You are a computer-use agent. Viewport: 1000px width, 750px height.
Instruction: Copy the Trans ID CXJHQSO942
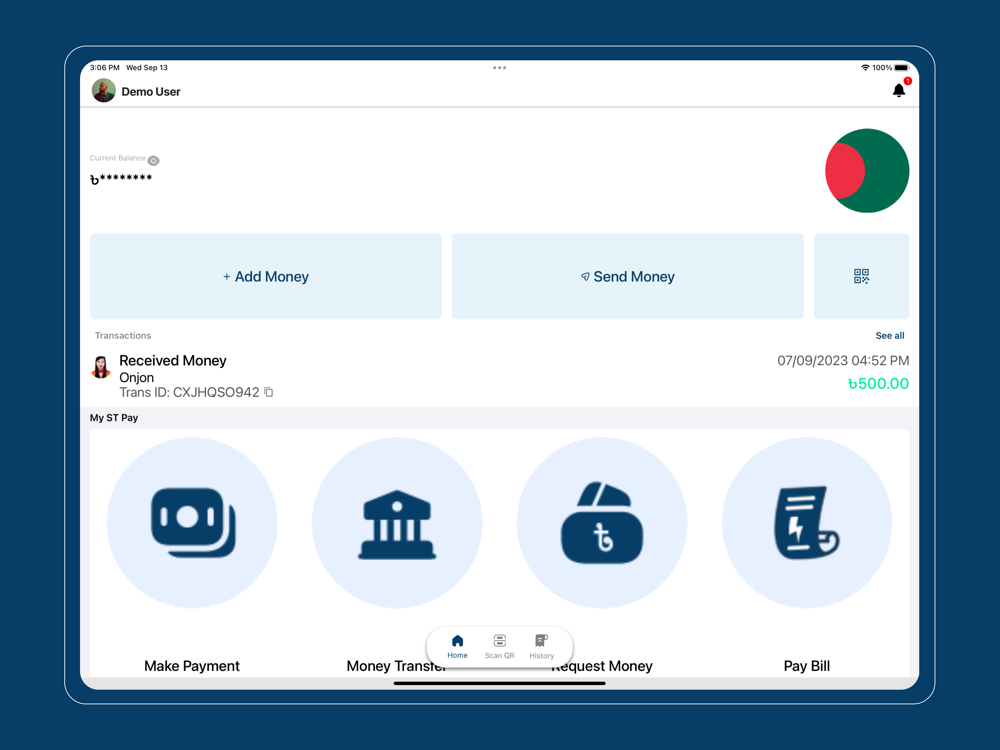(x=269, y=392)
